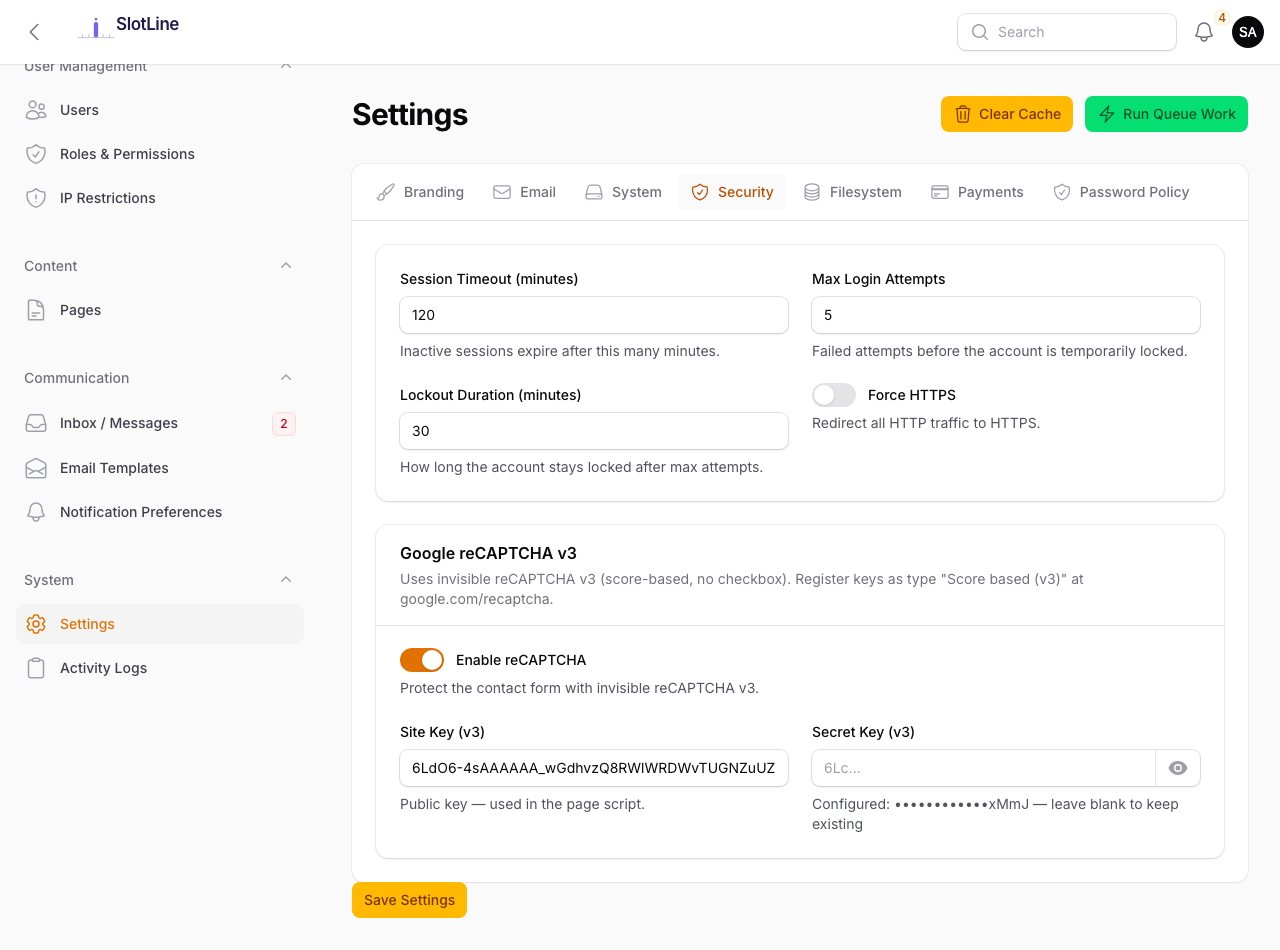Switch to the System tab
The height and width of the screenshot is (950, 1280).
(x=623, y=192)
